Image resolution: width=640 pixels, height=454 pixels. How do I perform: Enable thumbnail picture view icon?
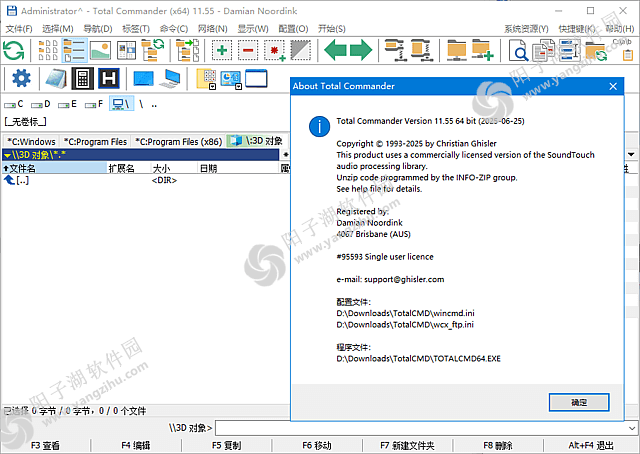(100, 51)
